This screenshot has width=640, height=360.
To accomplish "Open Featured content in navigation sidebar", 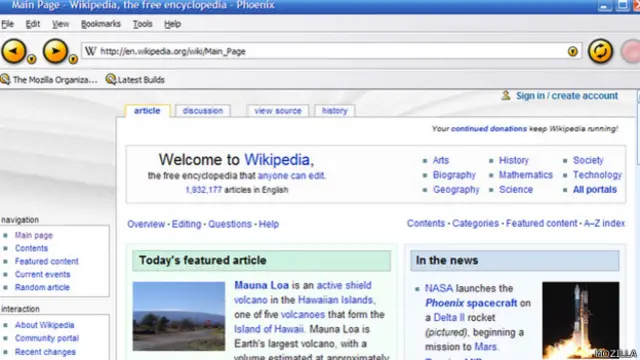I will [47, 261].
